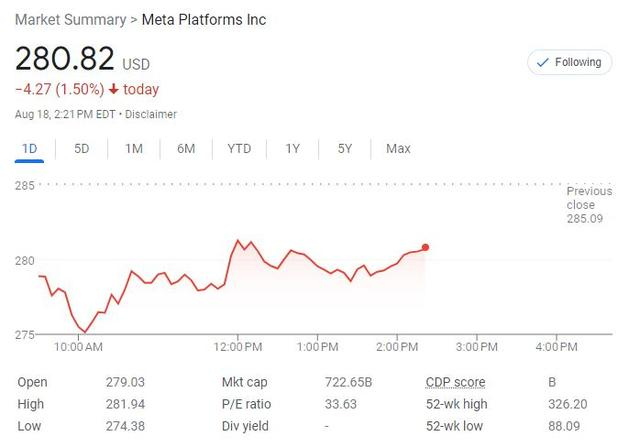The height and width of the screenshot is (447, 640).
Task: Click the Previous close 285.09 label
Action: click(x=589, y=204)
